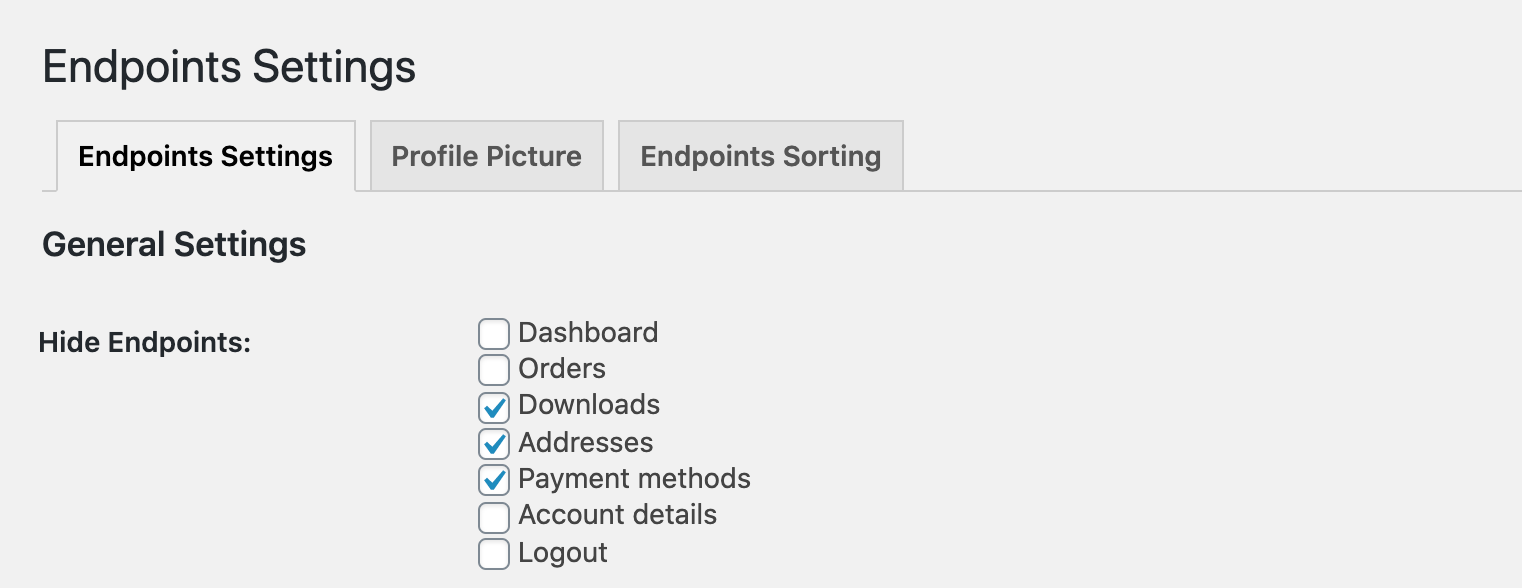Open the Endpoints Sorting tab
Image resolution: width=1522 pixels, height=588 pixels.
tap(760, 156)
